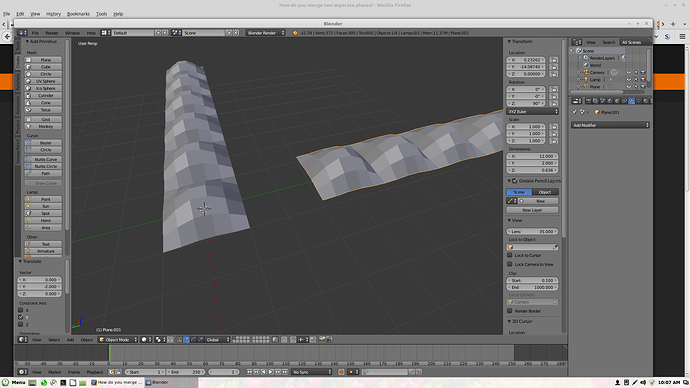Open the Object properties tab icon
690x388 pixels.
[617, 101]
